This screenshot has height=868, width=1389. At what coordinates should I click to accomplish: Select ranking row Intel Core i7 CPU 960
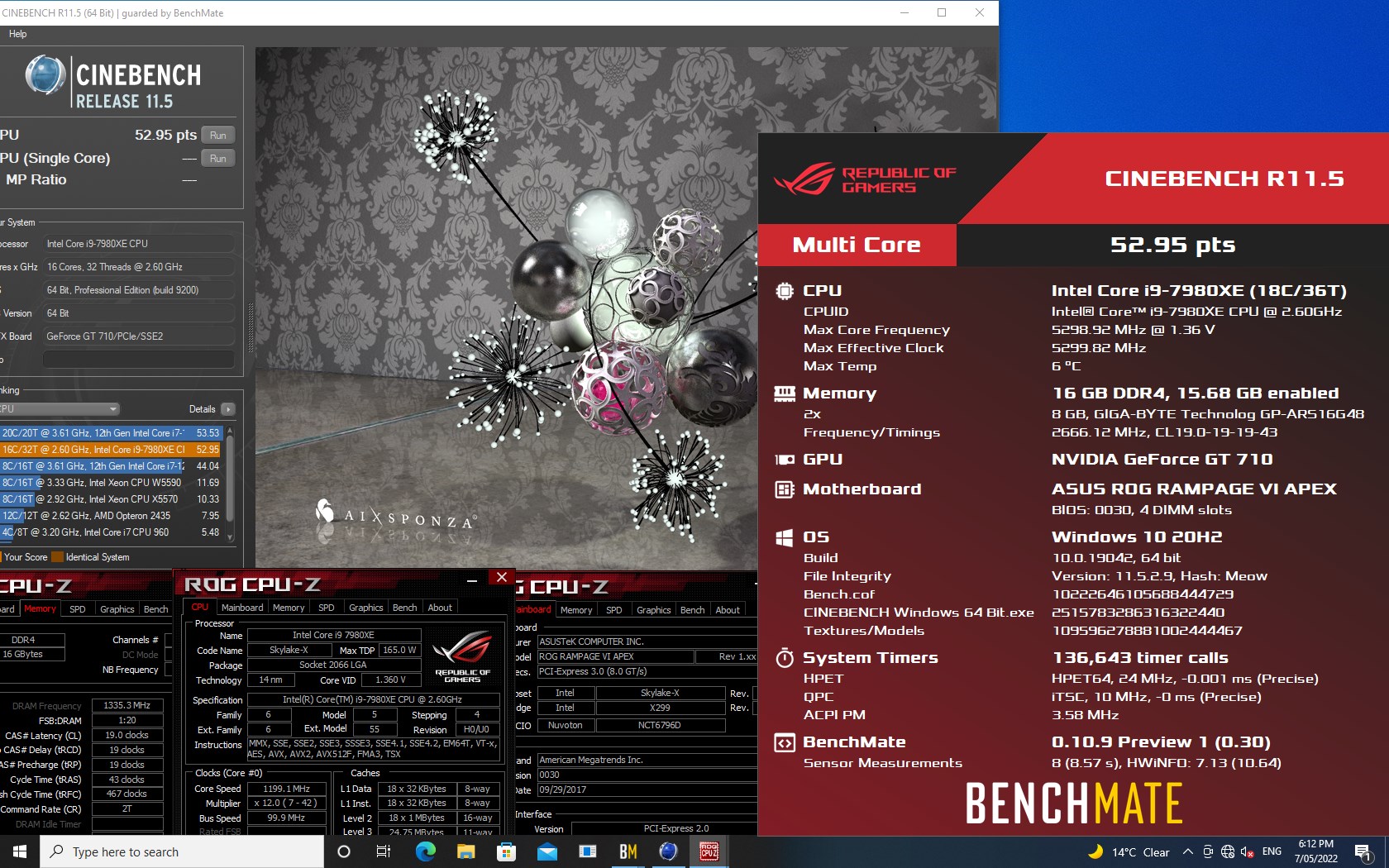pyautogui.click(x=111, y=532)
